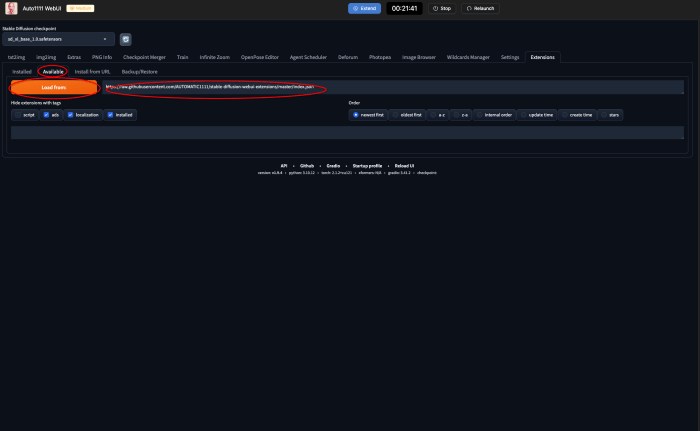700x431 pixels.
Task: Open the Infinite Zoom tab
Action: pos(214,57)
